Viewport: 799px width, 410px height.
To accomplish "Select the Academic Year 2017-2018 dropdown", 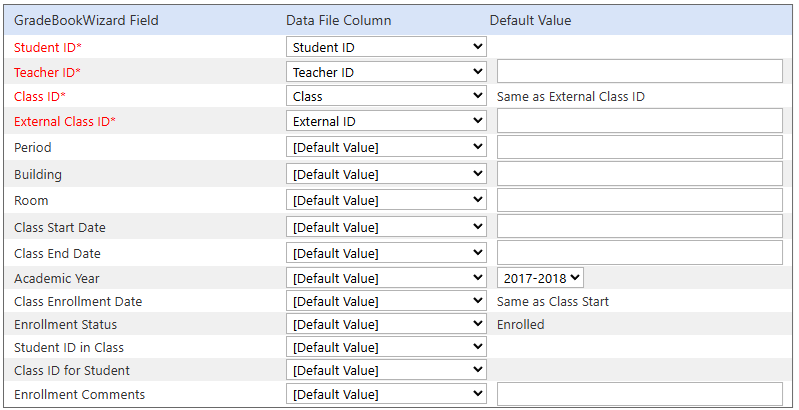I will coord(540,278).
